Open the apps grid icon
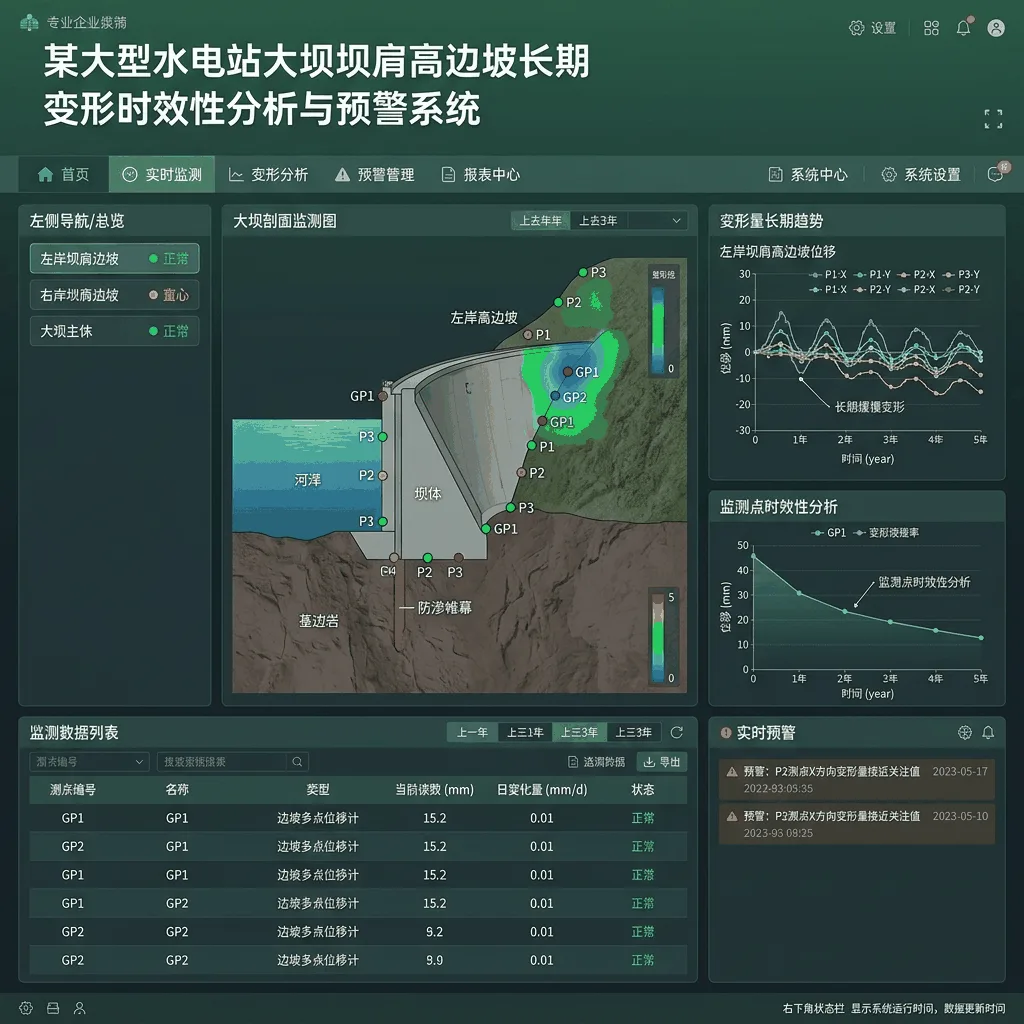The image size is (1024, 1024). click(x=931, y=28)
